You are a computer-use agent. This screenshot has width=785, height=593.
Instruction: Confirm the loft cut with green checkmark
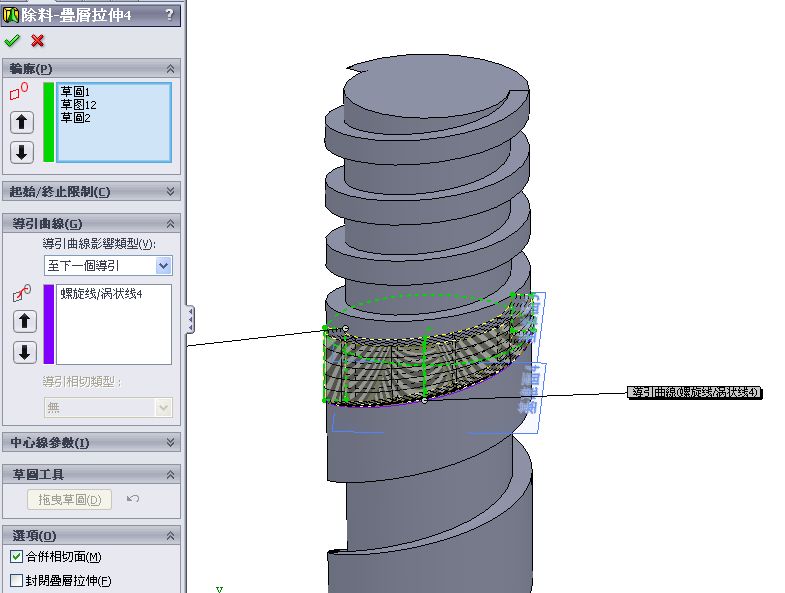tap(12, 41)
